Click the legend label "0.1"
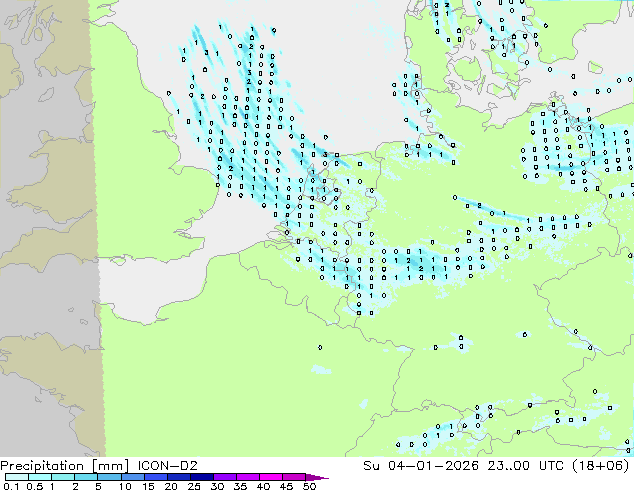 click(x=11, y=486)
